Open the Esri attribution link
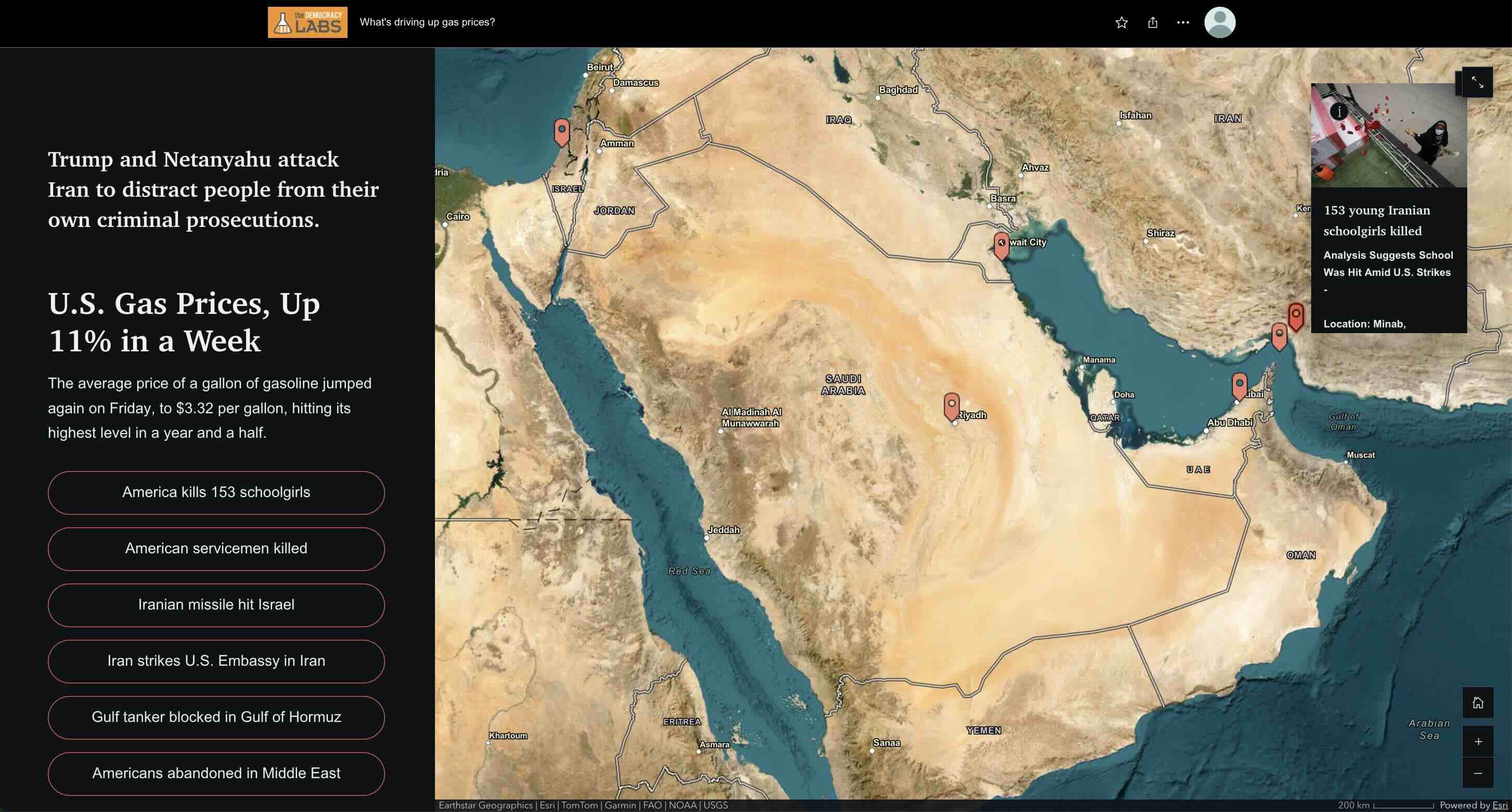Viewport: 1512px width, 812px height. coord(1500,805)
